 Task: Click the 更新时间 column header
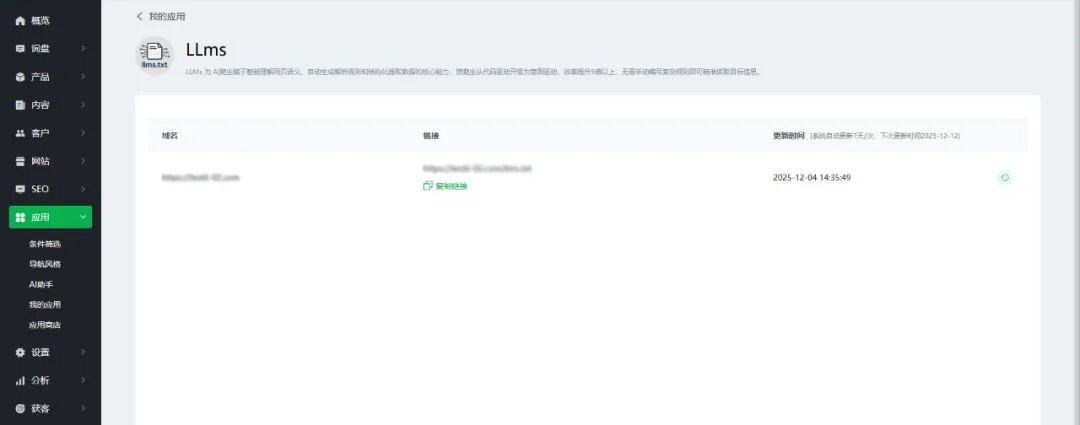[789, 136]
